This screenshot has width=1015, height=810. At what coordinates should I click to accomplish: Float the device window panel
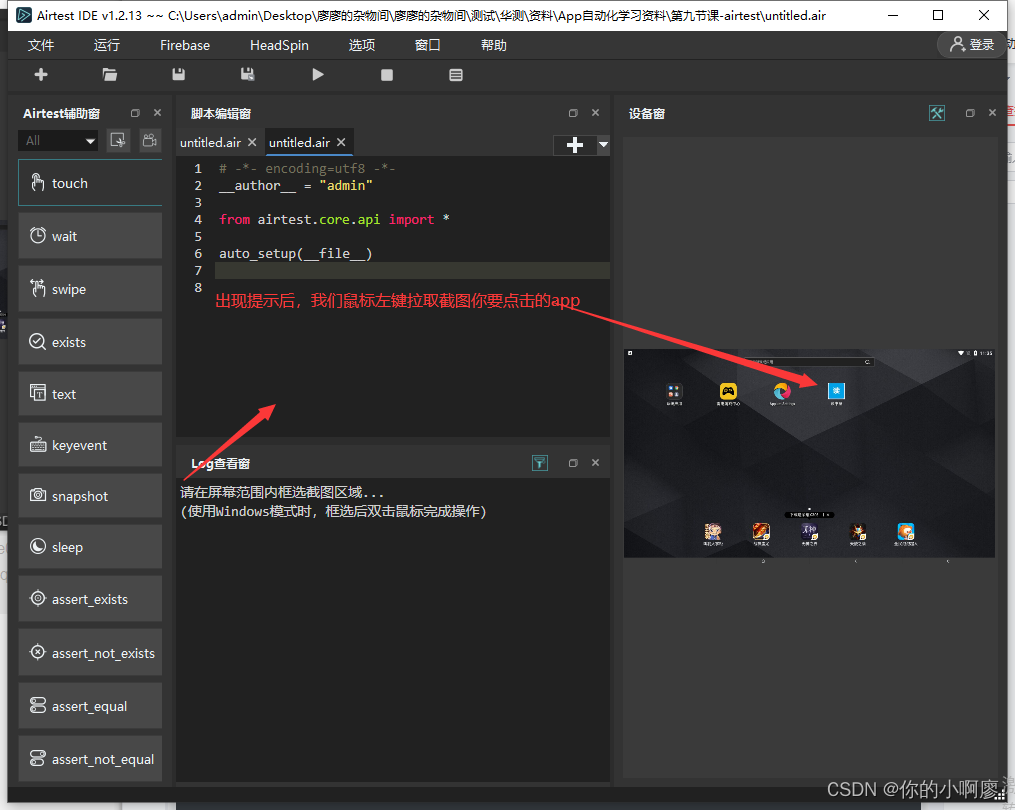click(970, 113)
